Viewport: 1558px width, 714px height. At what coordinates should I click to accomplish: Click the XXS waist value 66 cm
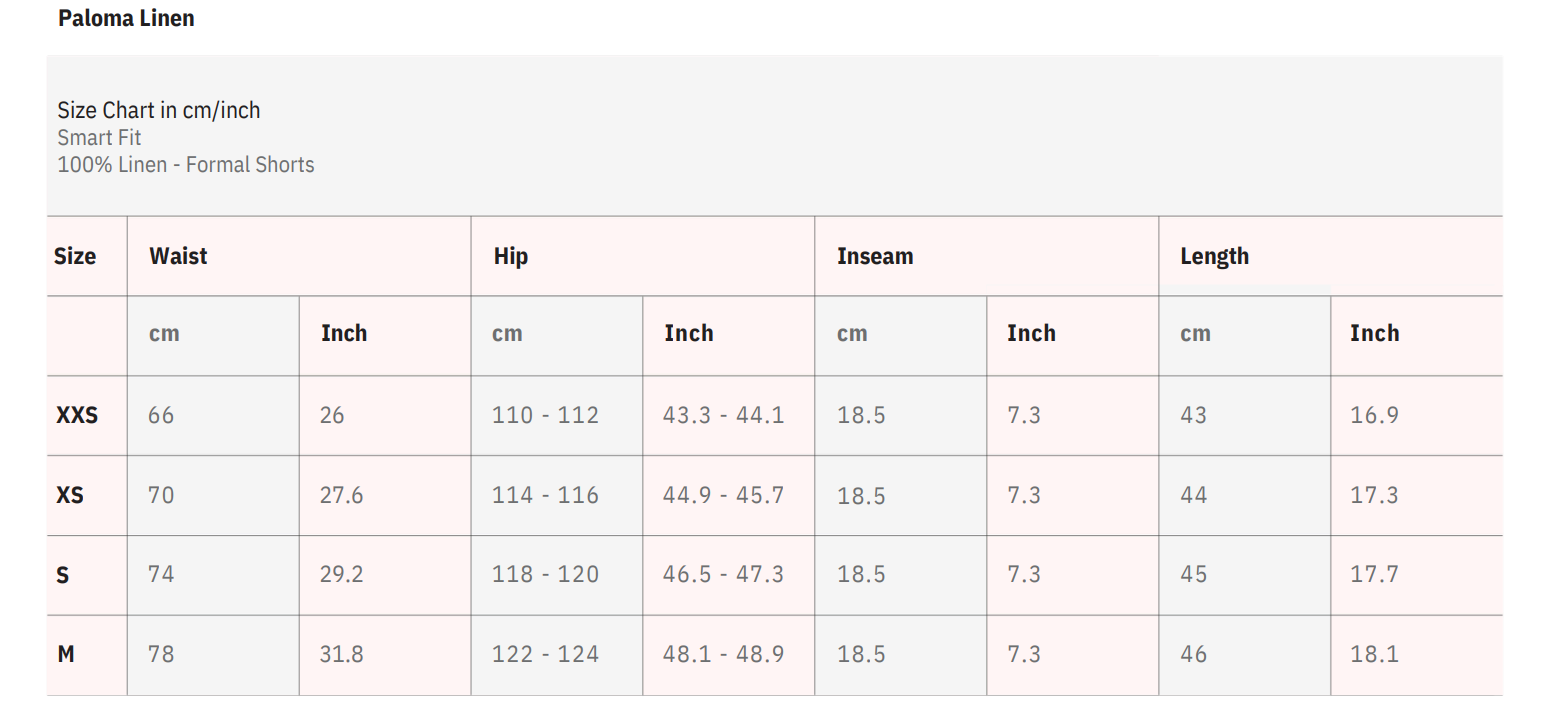click(x=161, y=415)
